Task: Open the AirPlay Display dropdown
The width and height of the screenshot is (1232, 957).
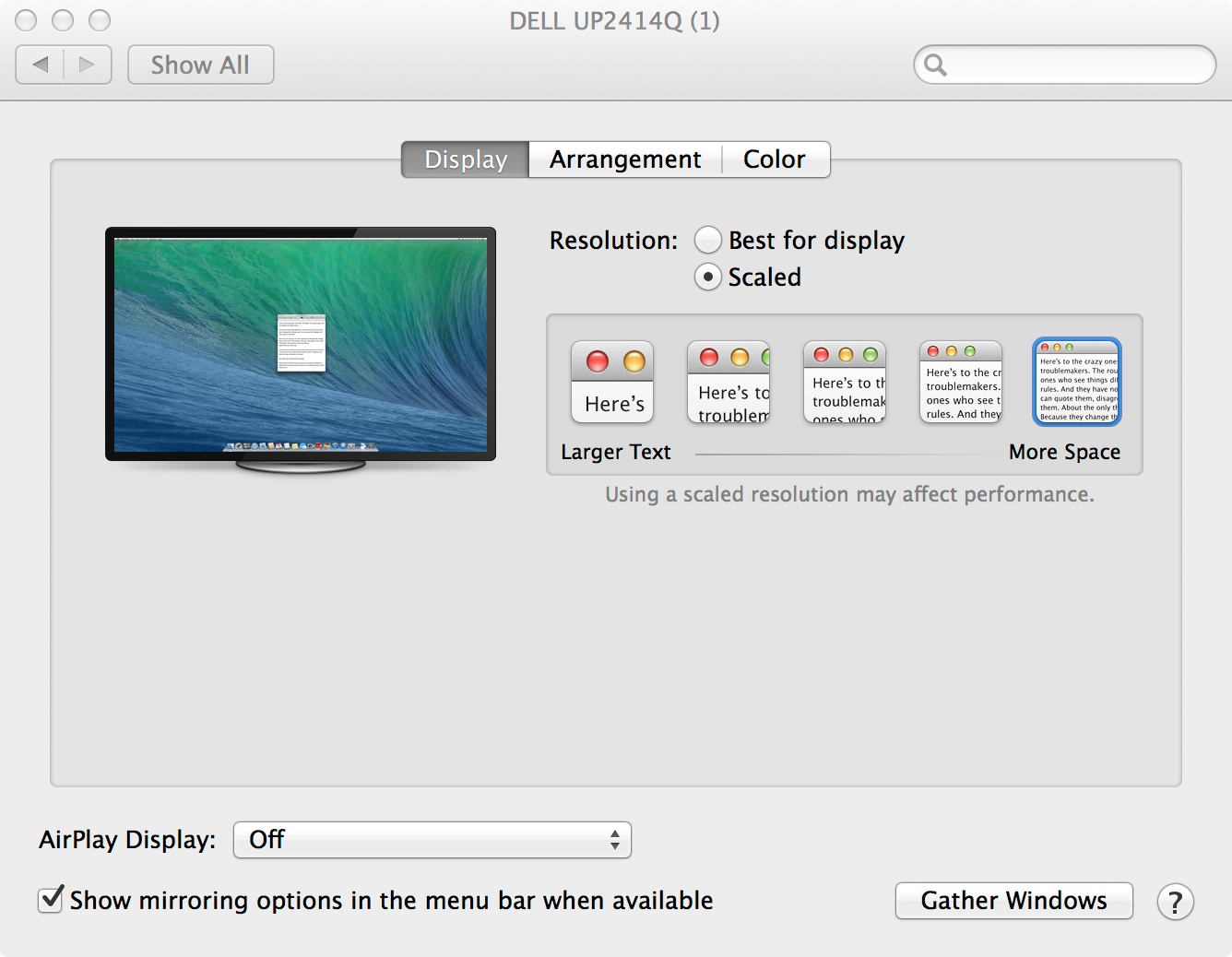Action: (x=432, y=840)
